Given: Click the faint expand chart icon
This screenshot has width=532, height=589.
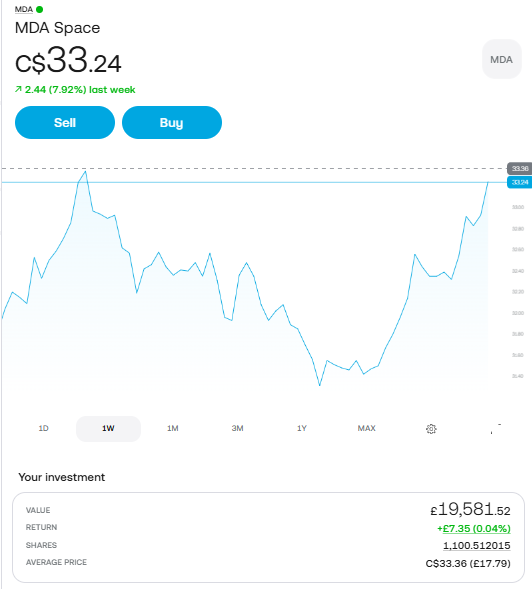Looking at the screenshot, I should tap(496, 429).
